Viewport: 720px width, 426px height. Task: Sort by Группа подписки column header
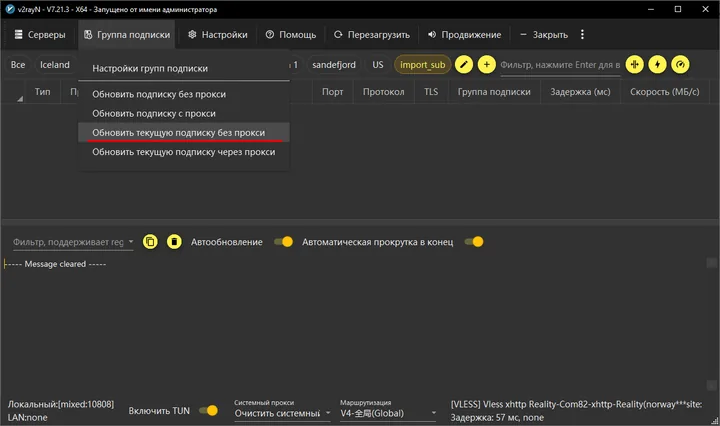[x=494, y=92]
